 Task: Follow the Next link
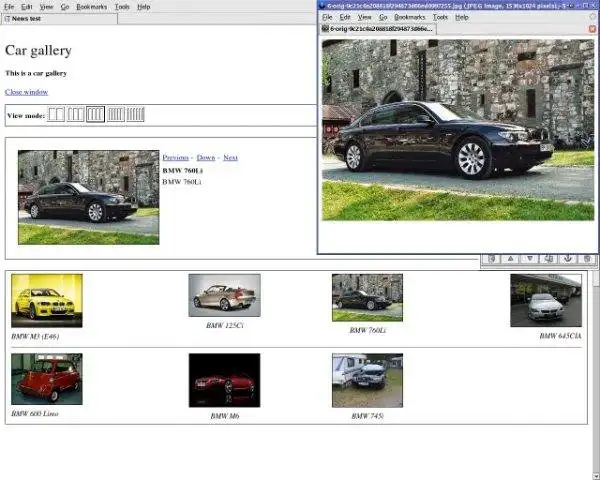point(230,157)
